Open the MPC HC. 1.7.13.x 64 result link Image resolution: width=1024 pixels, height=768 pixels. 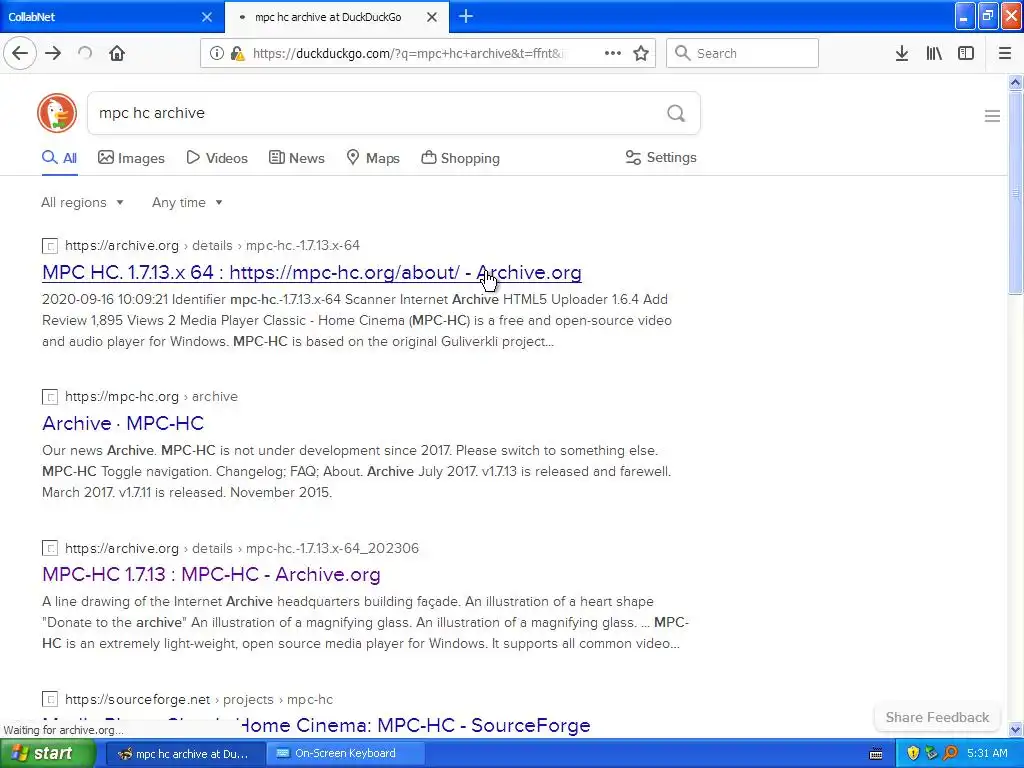coord(312,272)
